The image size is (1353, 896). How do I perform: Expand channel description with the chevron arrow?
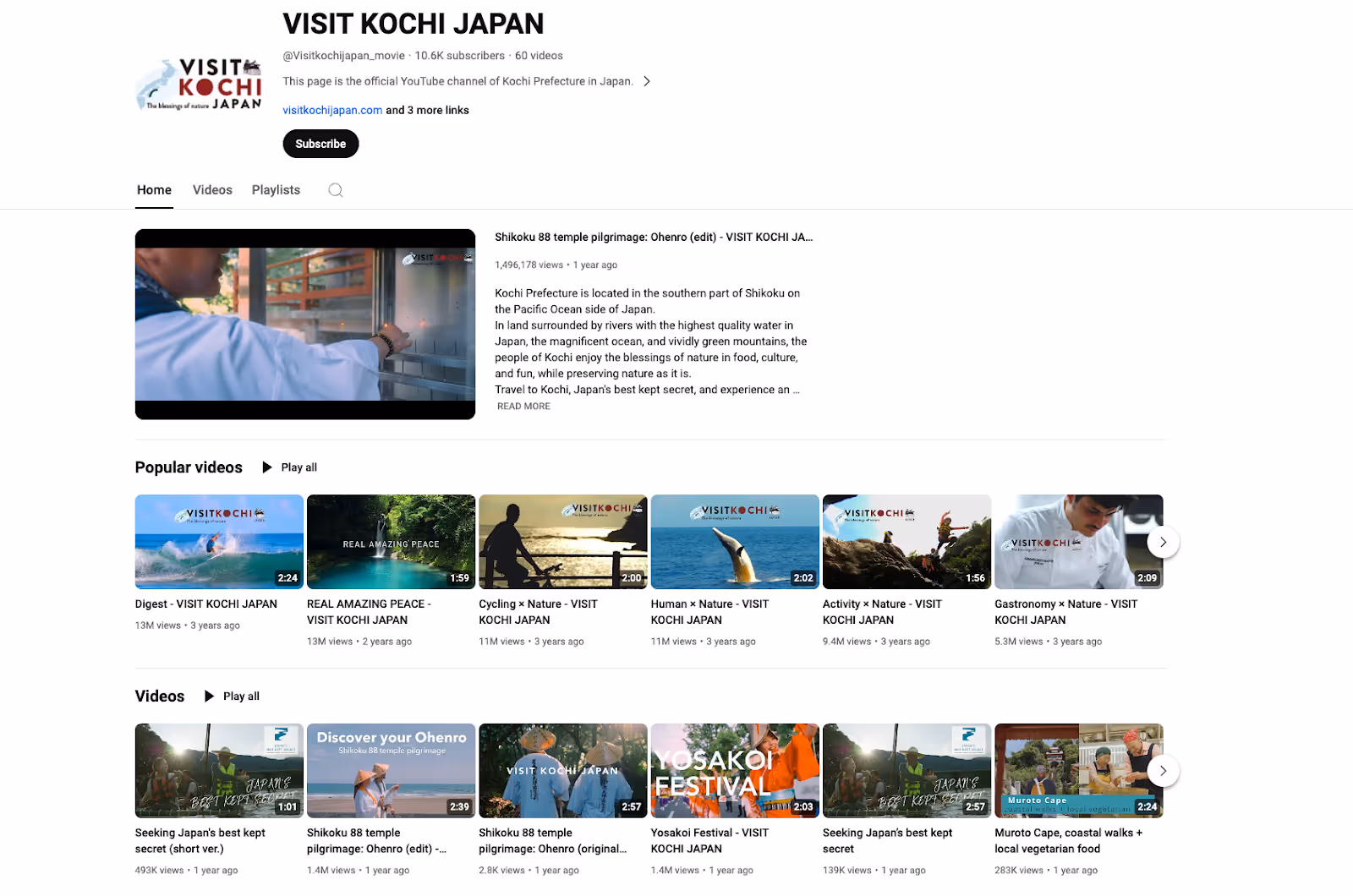pos(647,81)
